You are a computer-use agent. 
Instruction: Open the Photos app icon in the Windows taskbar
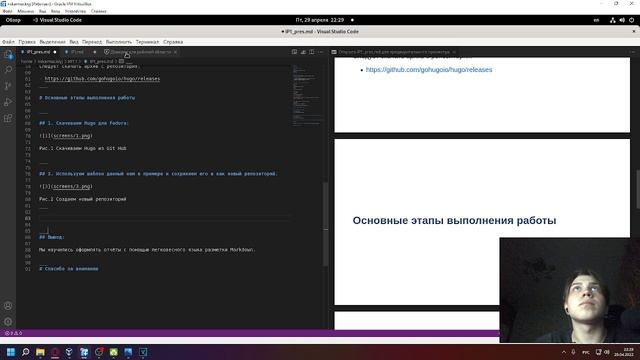[128, 352]
